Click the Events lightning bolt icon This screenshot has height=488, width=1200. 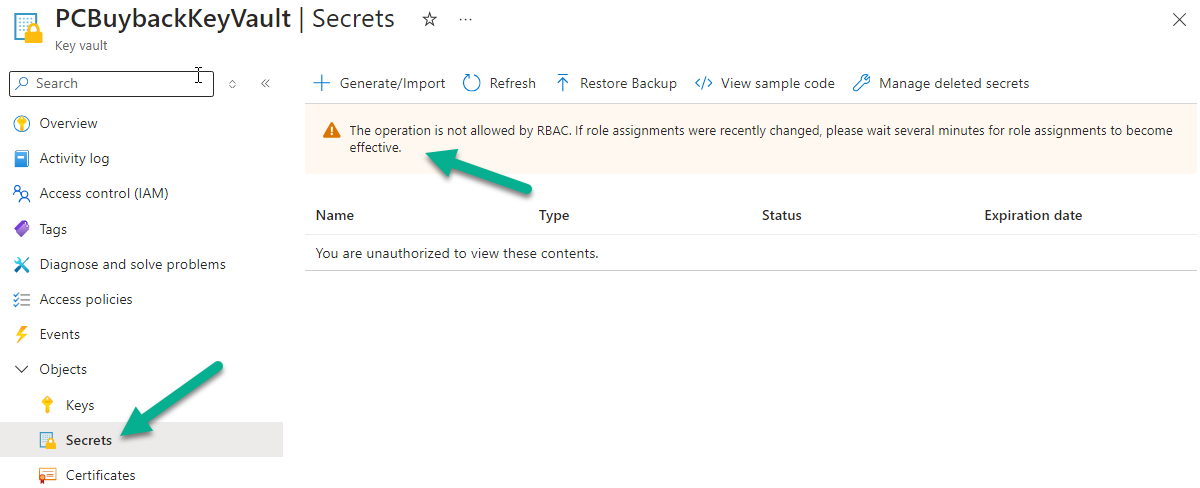(x=22, y=334)
